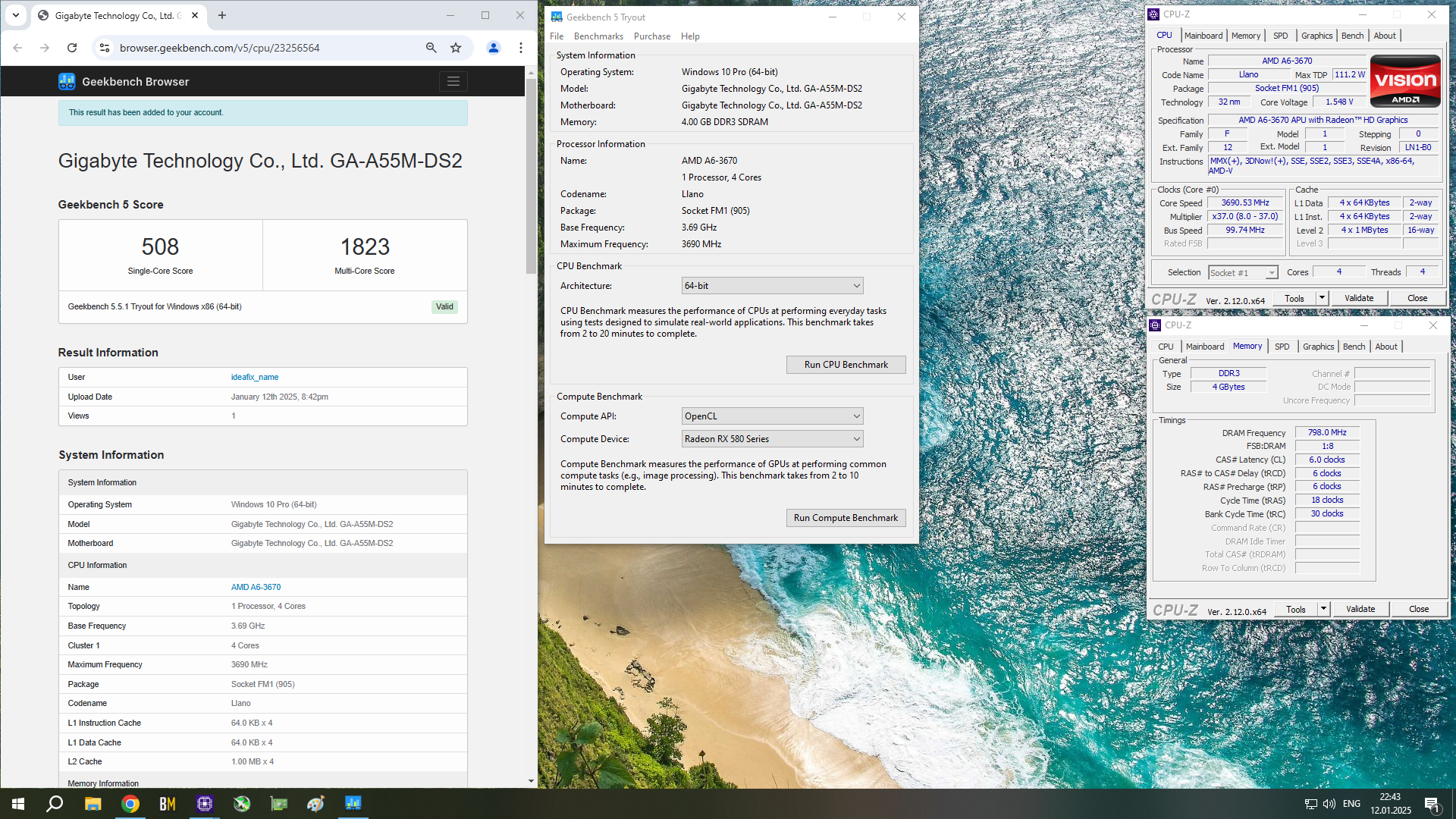Open Socket #1 selection dropdown in CPU-Z
This screenshot has width=1456, height=819.
1243,272
